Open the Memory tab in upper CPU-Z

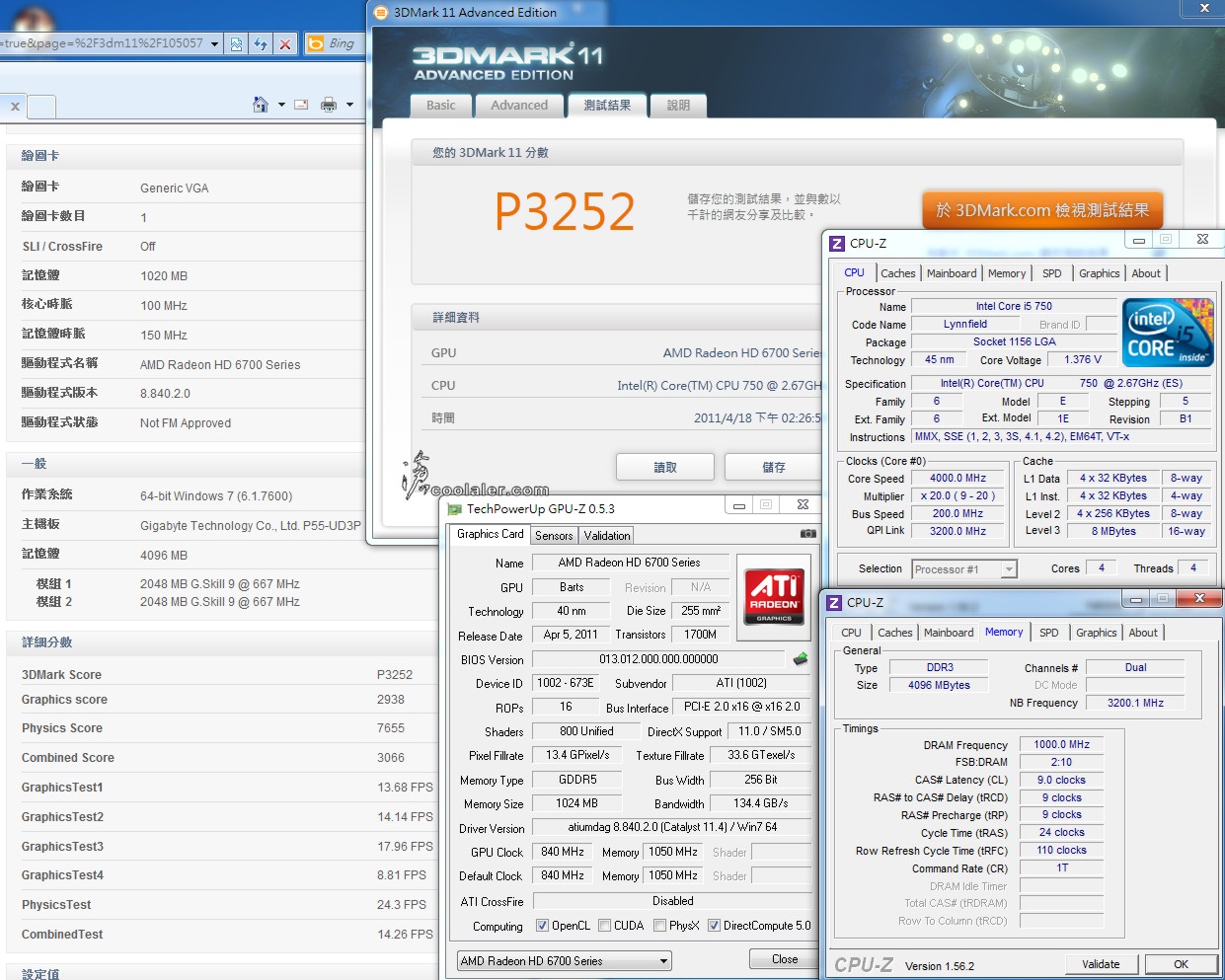[x=1007, y=273]
